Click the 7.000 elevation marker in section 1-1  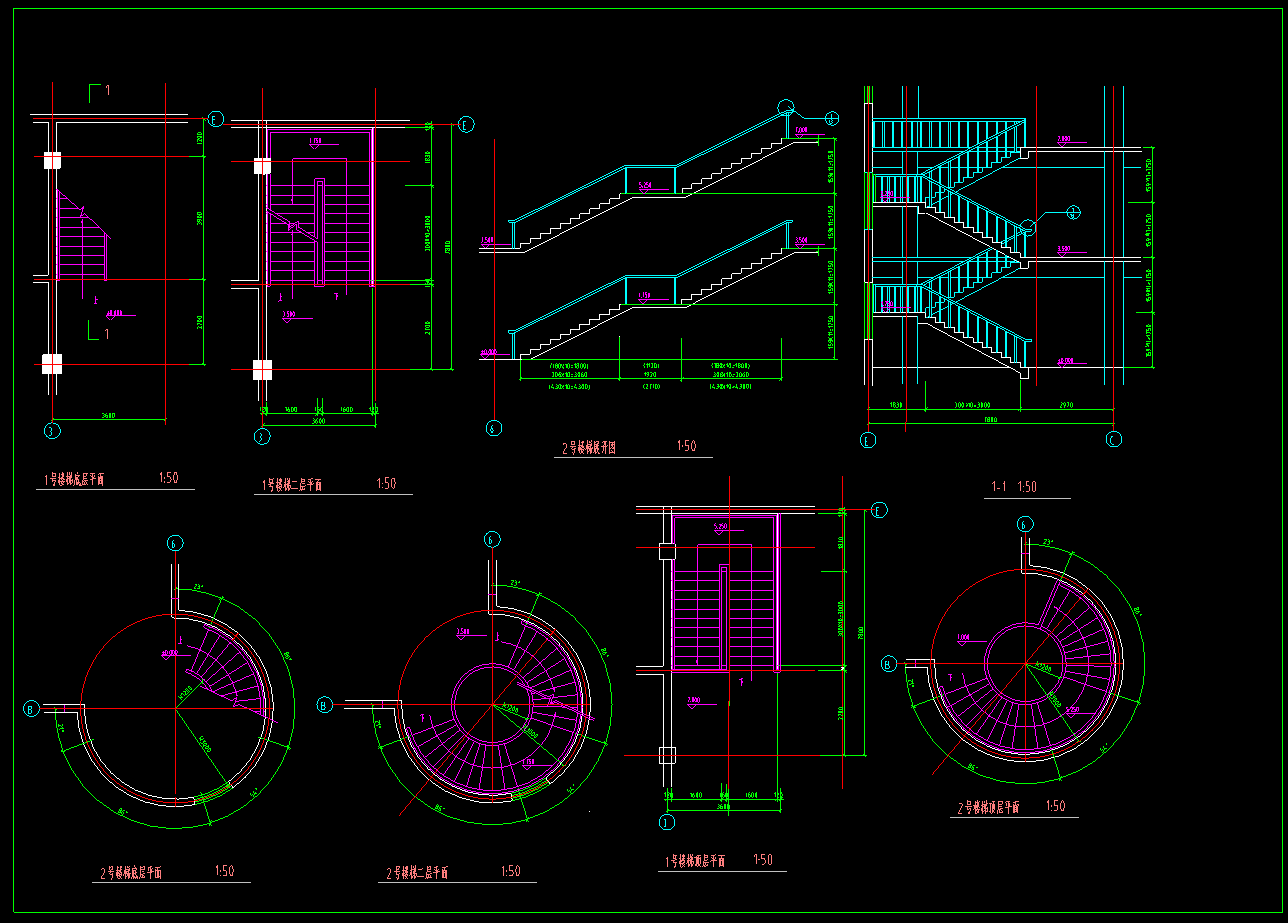1065,140
